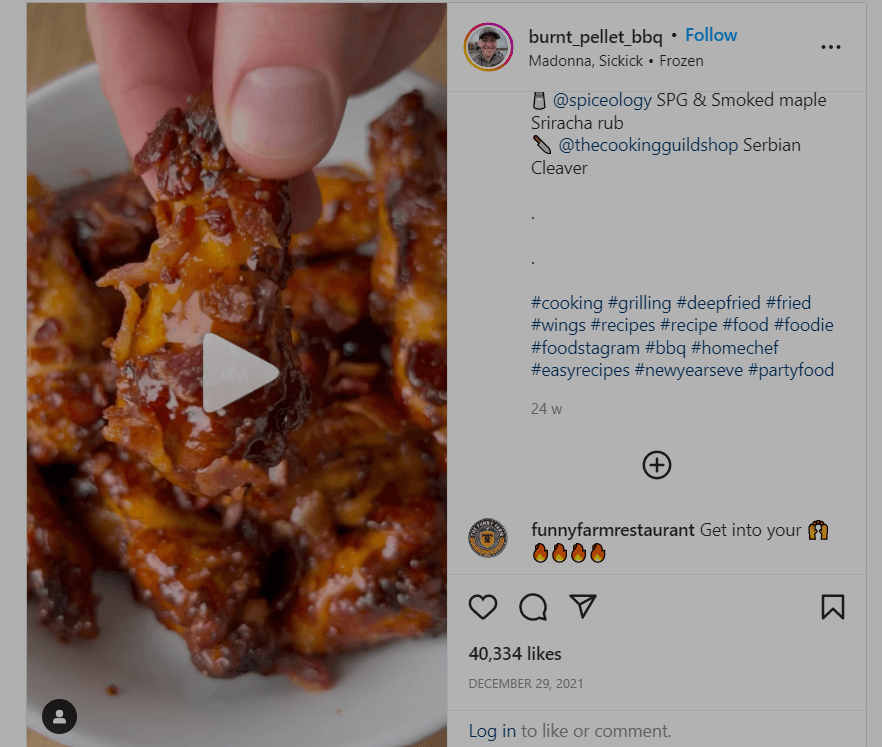Share the post via the paper plane icon

click(x=583, y=605)
